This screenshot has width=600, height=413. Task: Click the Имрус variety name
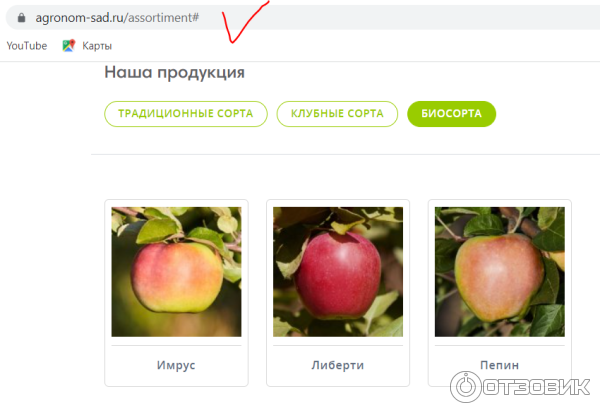tap(176, 365)
